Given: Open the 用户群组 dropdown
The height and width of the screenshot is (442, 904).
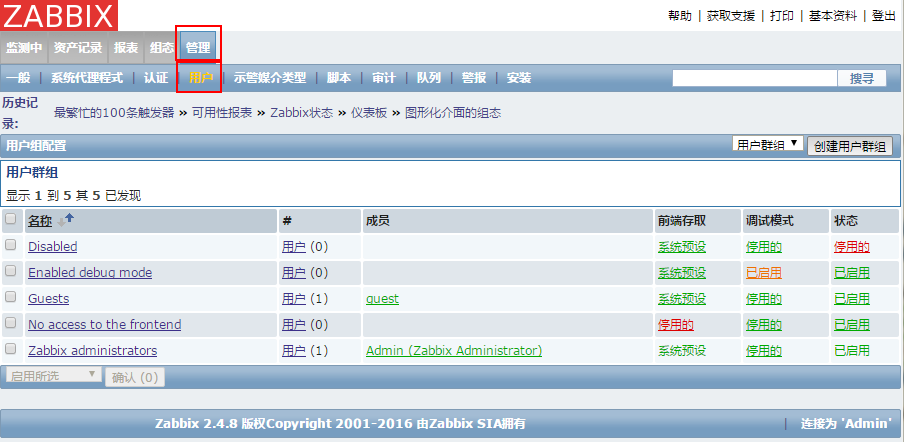Looking at the screenshot, I should tap(767, 144).
